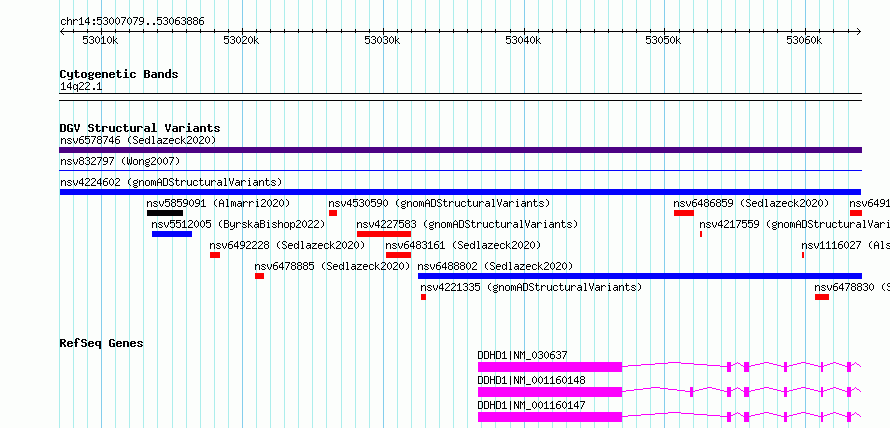Click the nsv4224602 gnomAD variant label
This screenshot has height=428, width=890.
click(171, 182)
